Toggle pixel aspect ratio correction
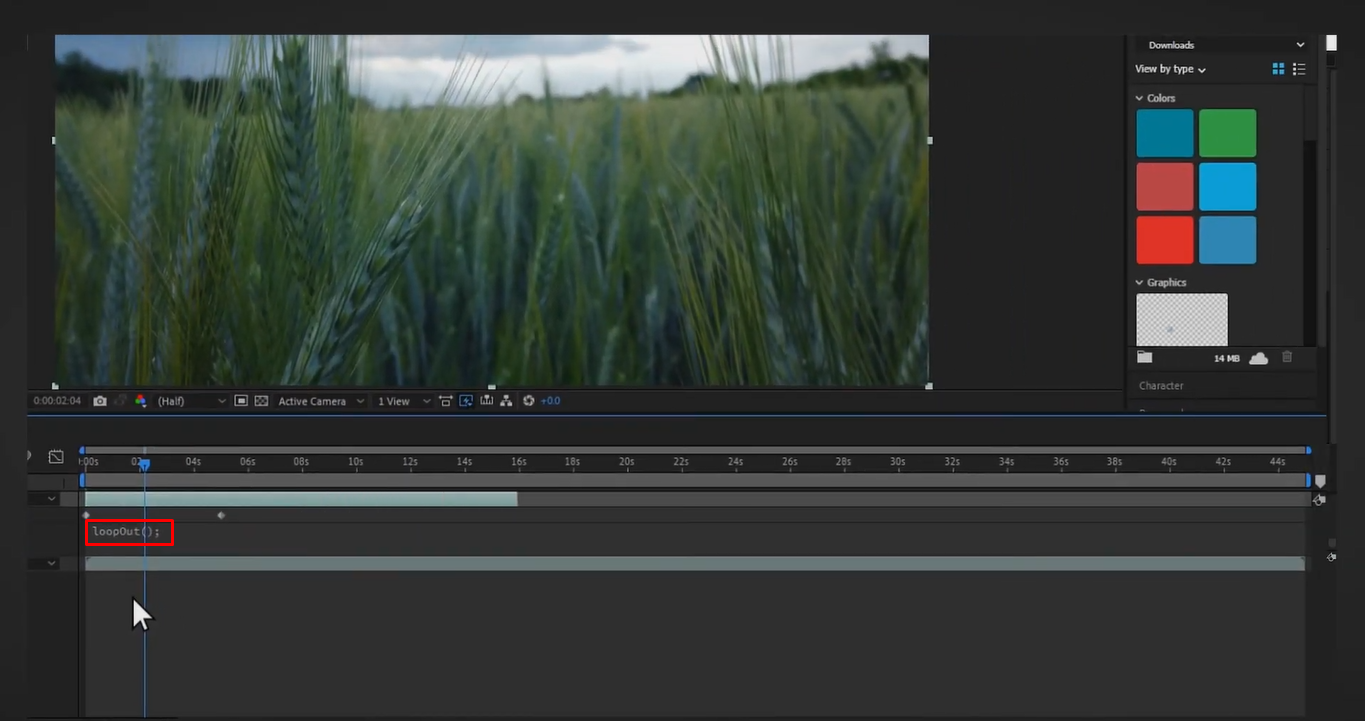The height and width of the screenshot is (721, 1365). (446, 400)
